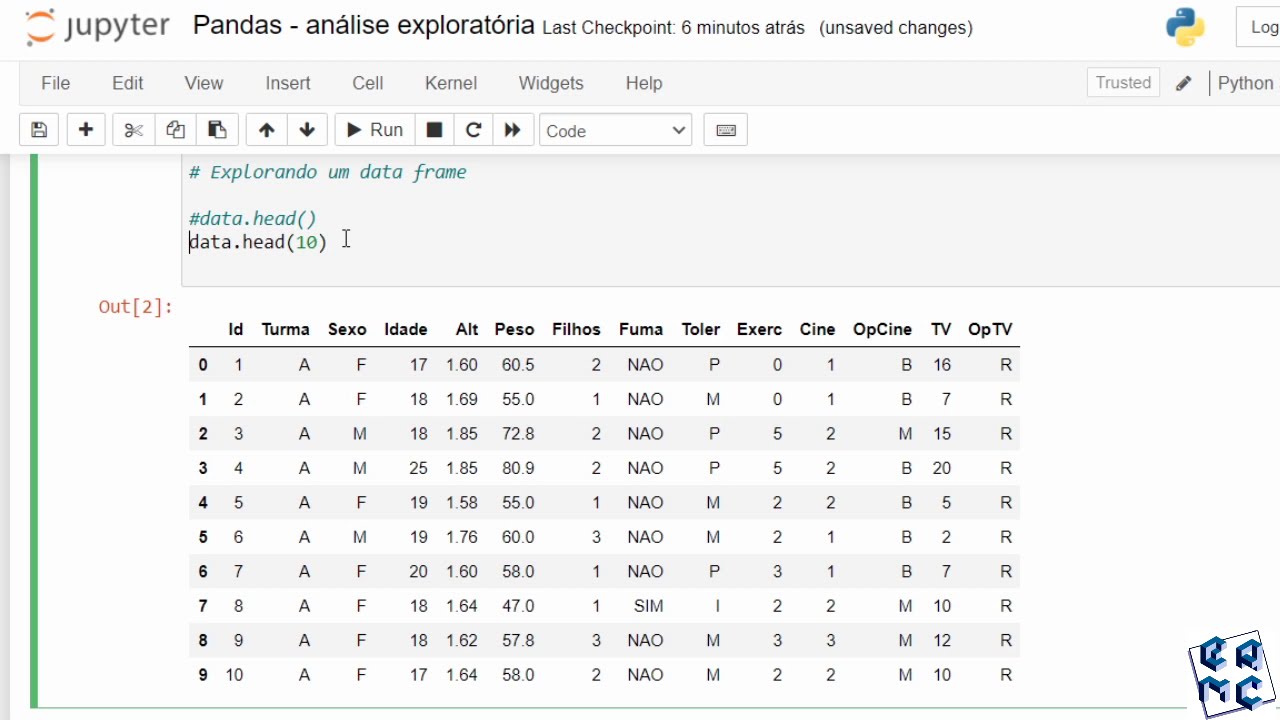Click the Alt value 1.69
This screenshot has height=720, width=1280.
(x=462, y=399)
